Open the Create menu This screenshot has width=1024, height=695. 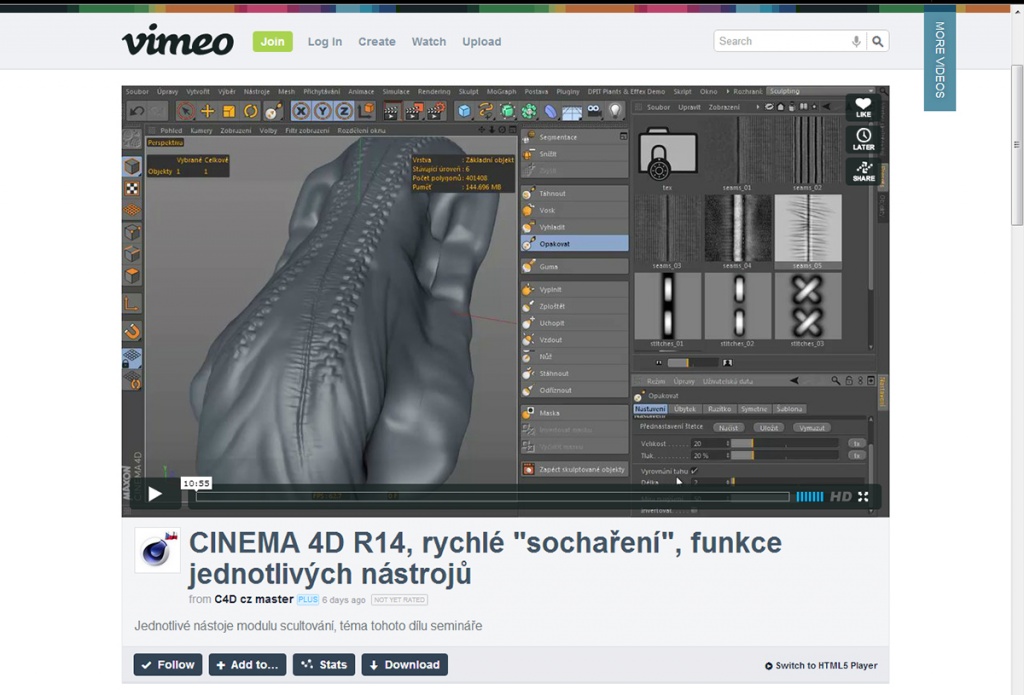tap(377, 41)
